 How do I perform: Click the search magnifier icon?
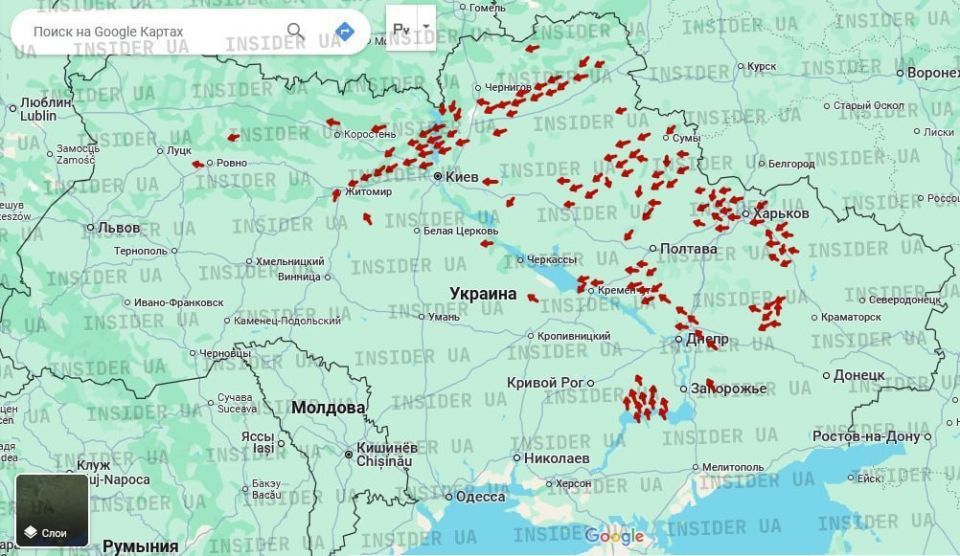(x=295, y=31)
